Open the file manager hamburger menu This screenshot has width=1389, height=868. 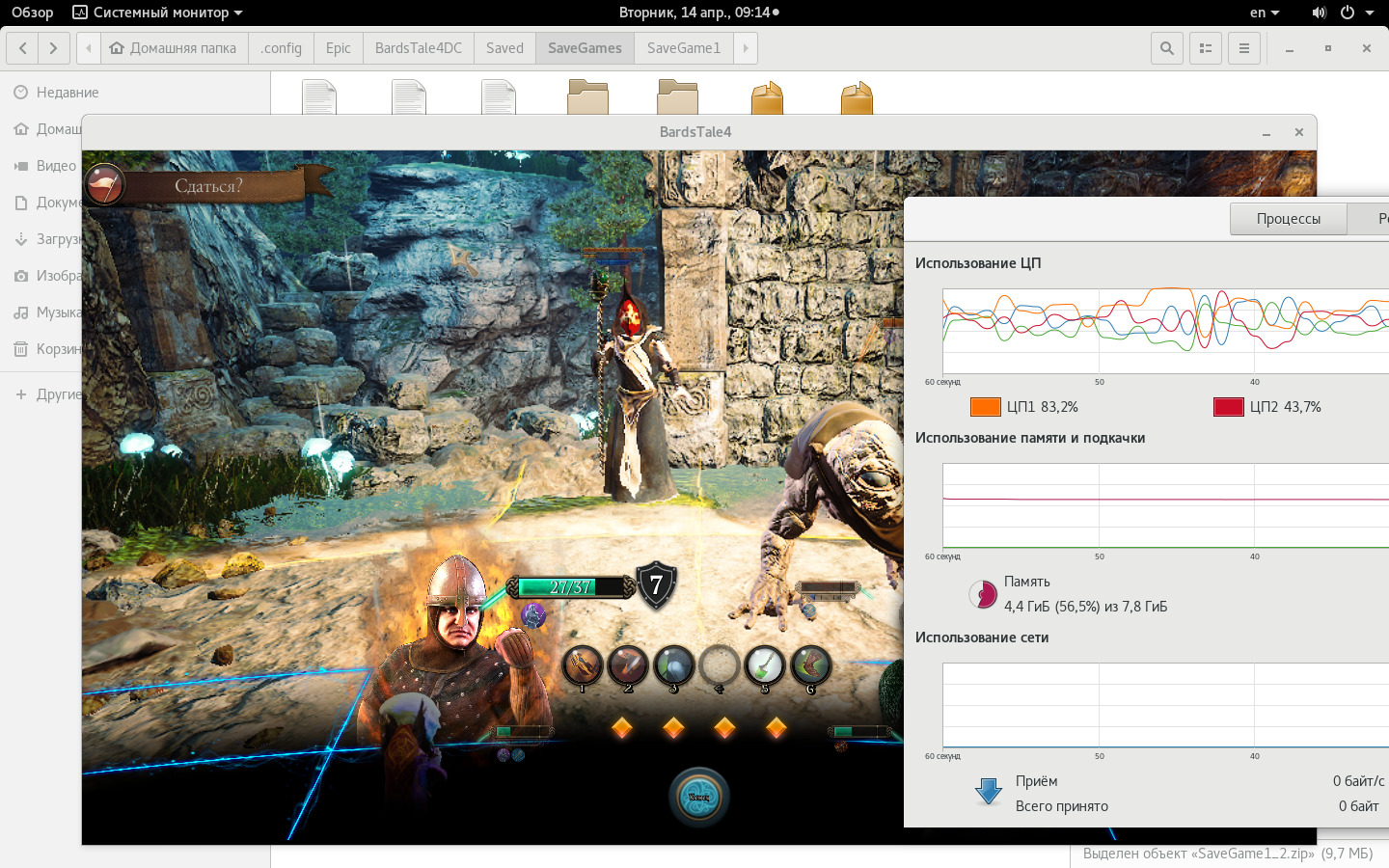pyautogui.click(x=1244, y=48)
